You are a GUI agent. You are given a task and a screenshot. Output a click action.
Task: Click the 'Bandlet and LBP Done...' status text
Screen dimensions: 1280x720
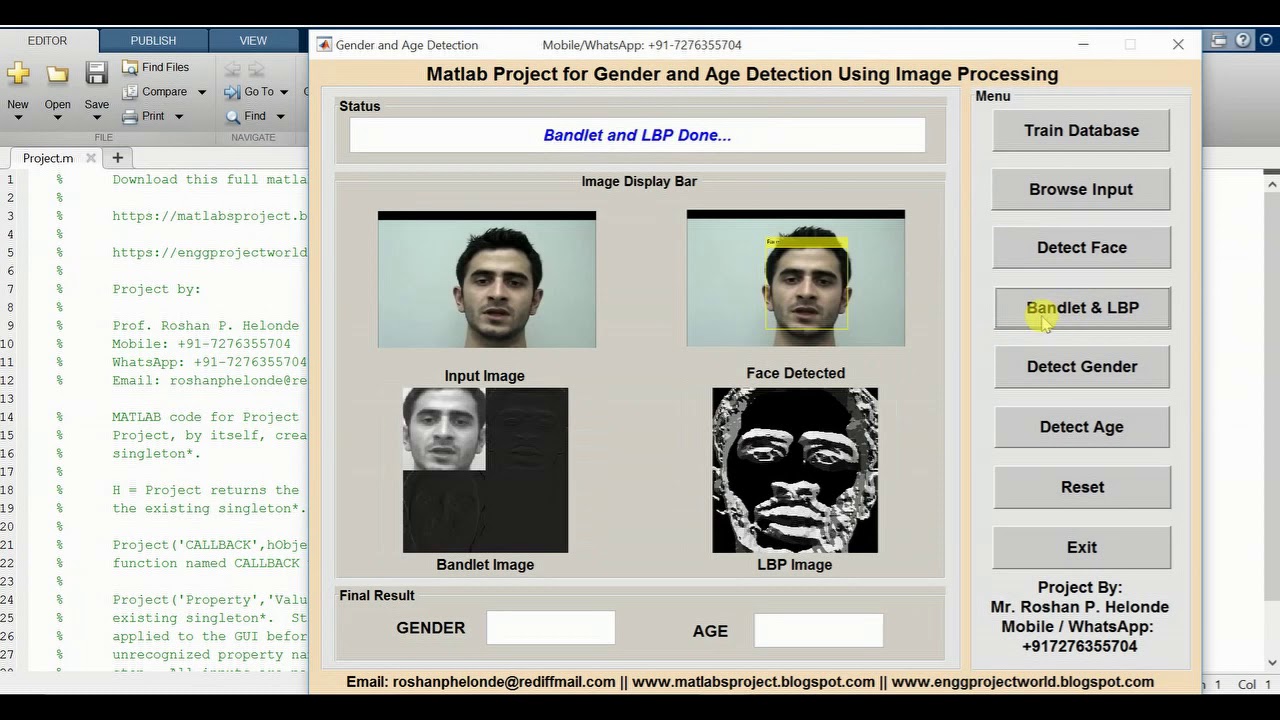[x=637, y=135]
